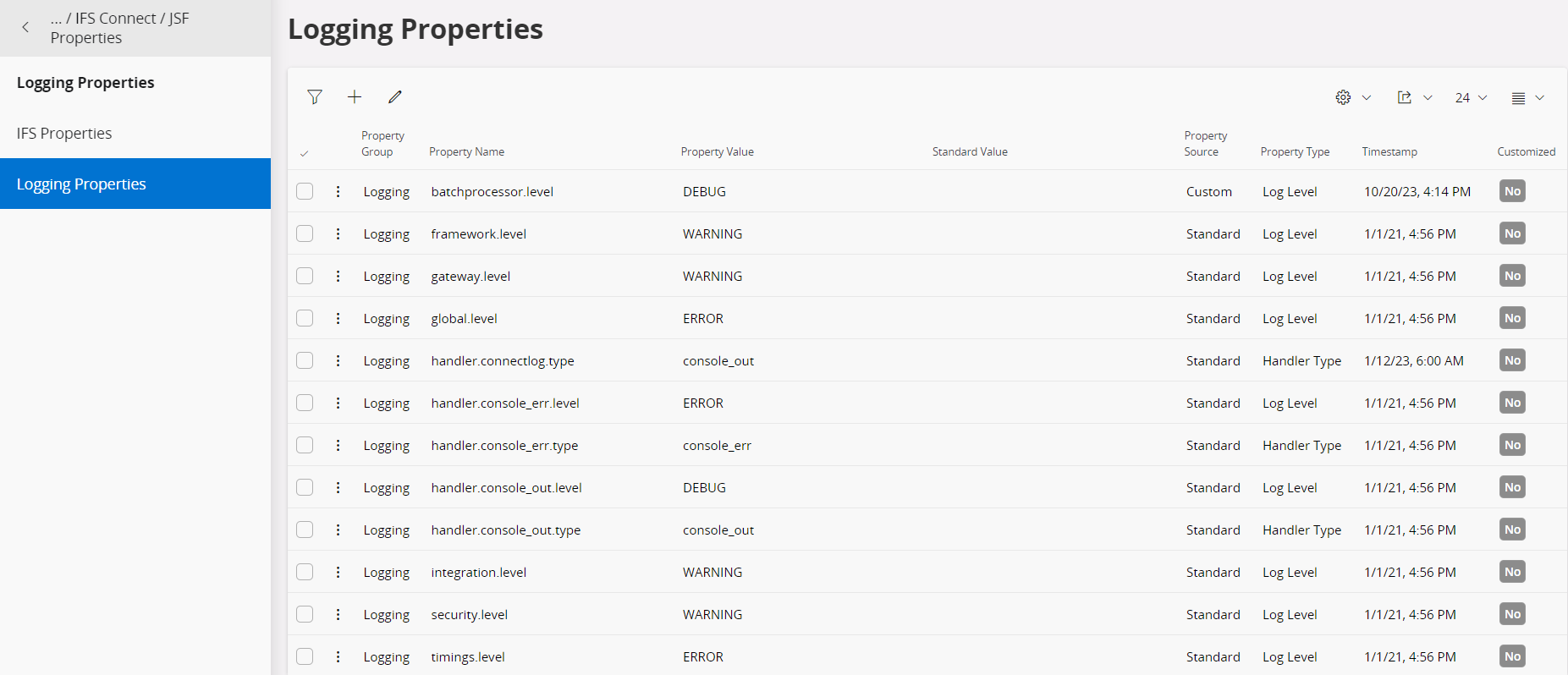Expand the chevron next to export icon
Image resolution: width=1568 pixels, height=675 pixels.
pyautogui.click(x=1428, y=97)
